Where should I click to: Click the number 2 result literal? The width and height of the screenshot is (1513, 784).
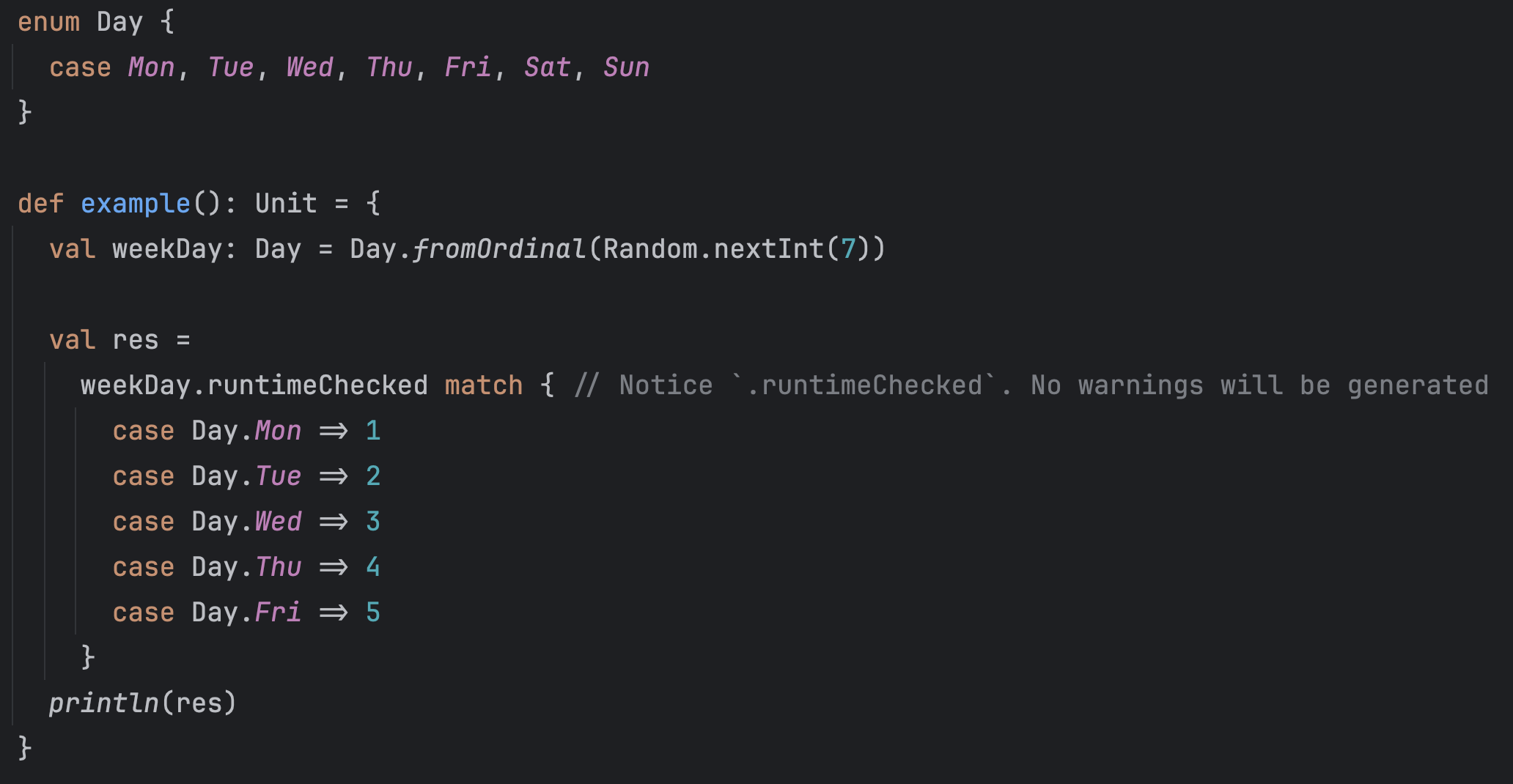coord(373,476)
